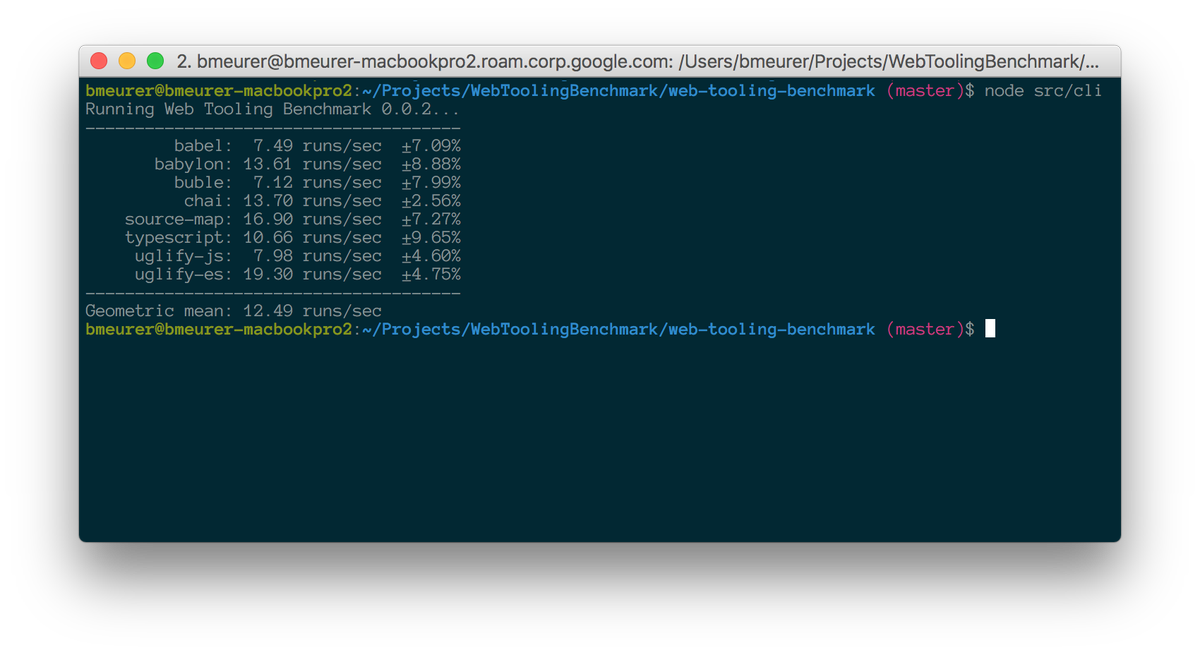Viewport: 1200px width, 655px height.
Task: Click the ±7.99% variance value
Action: click(431, 183)
